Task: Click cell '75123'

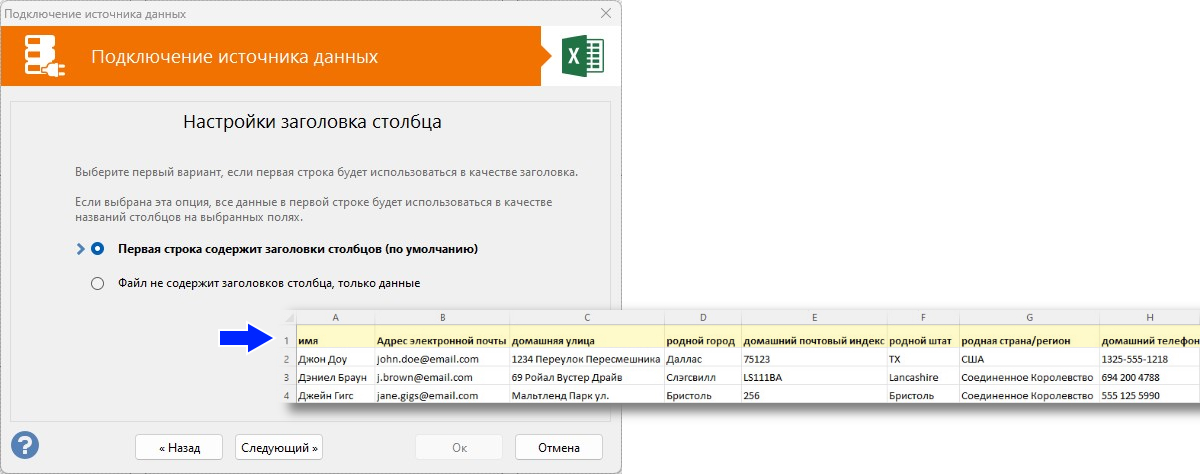Action: (814, 359)
